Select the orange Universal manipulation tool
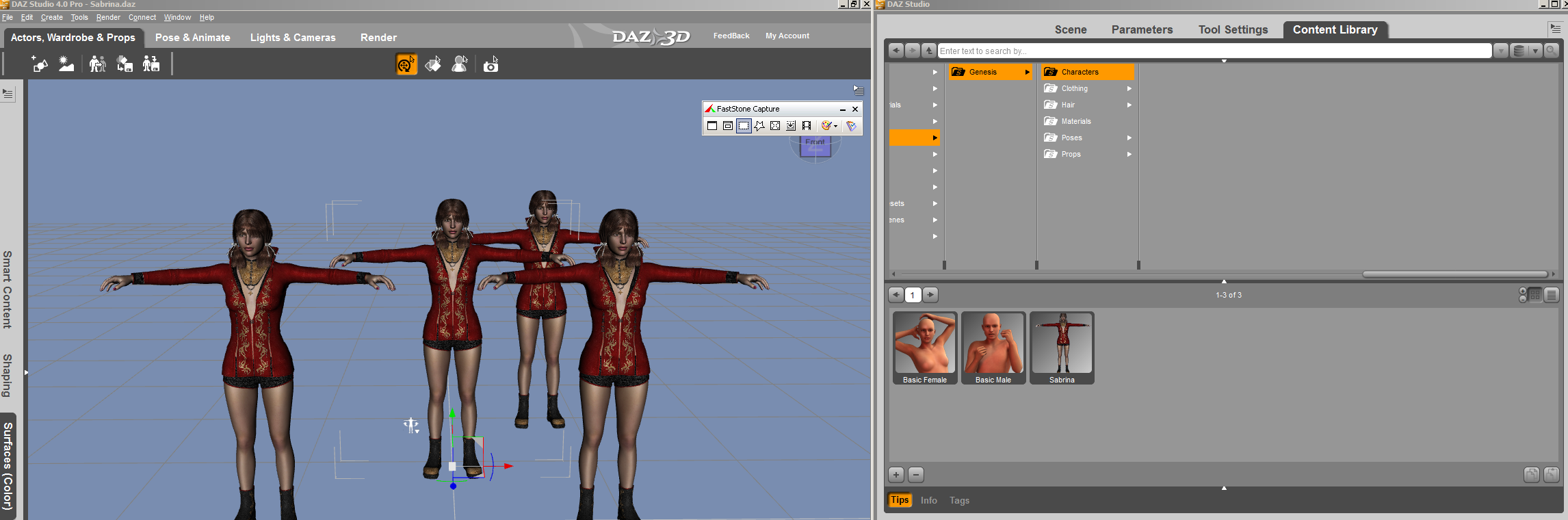Image resolution: width=1568 pixels, height=520 pixels. coord(406,64)
